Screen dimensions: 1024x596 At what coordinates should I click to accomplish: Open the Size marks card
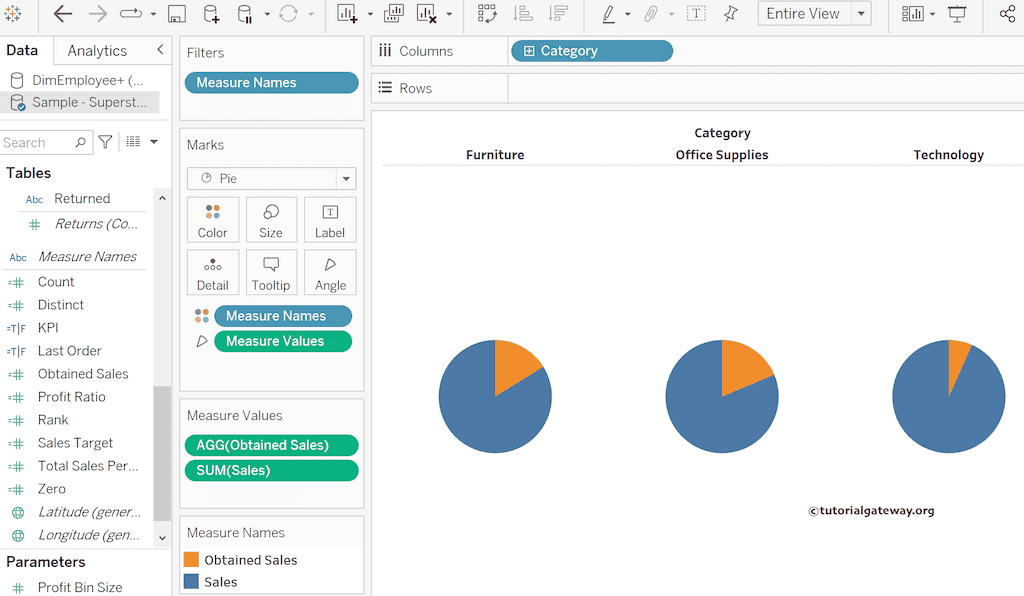pyautogui.click(x=271, y=220)
